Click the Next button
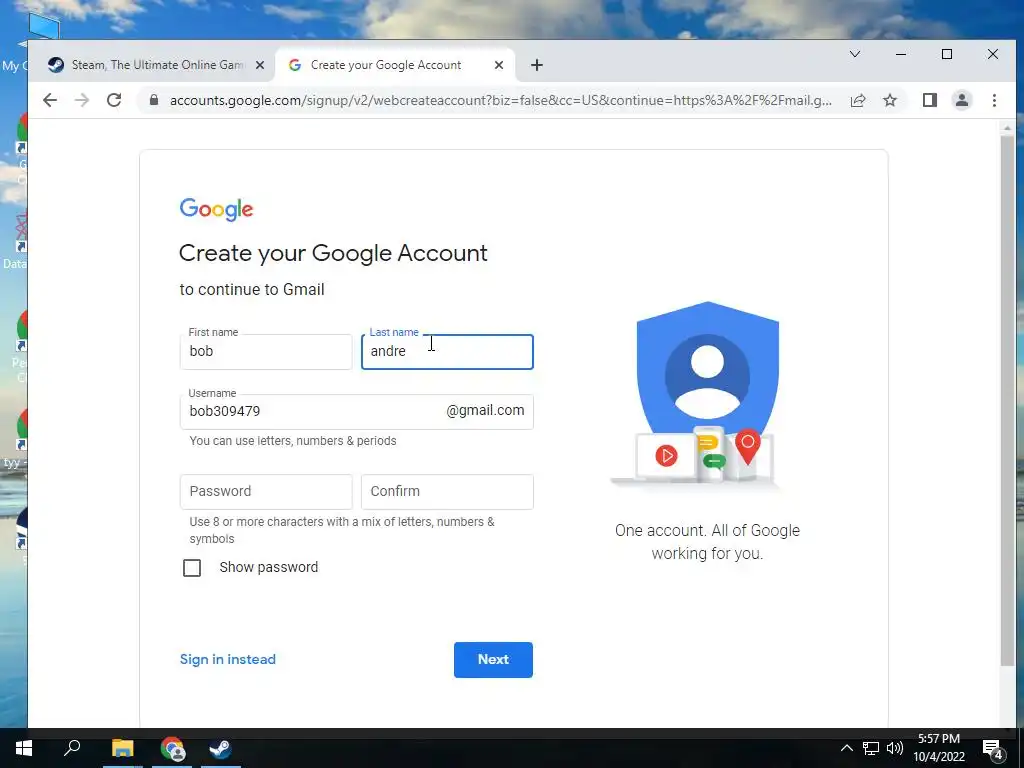This screenshot has width=1024, height=768. click(x=493, y=660)
